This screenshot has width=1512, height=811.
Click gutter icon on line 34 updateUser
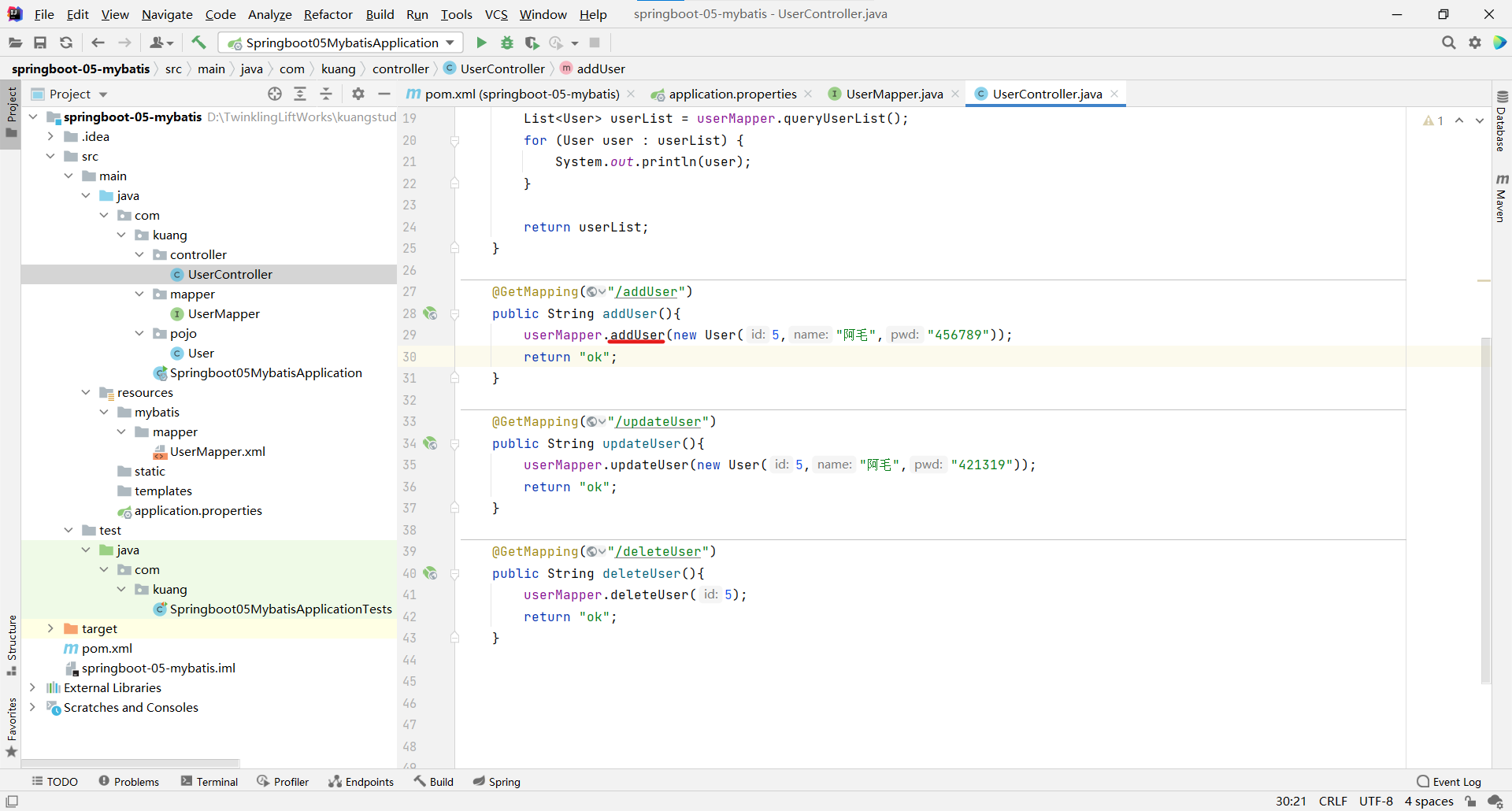(430, 443)
